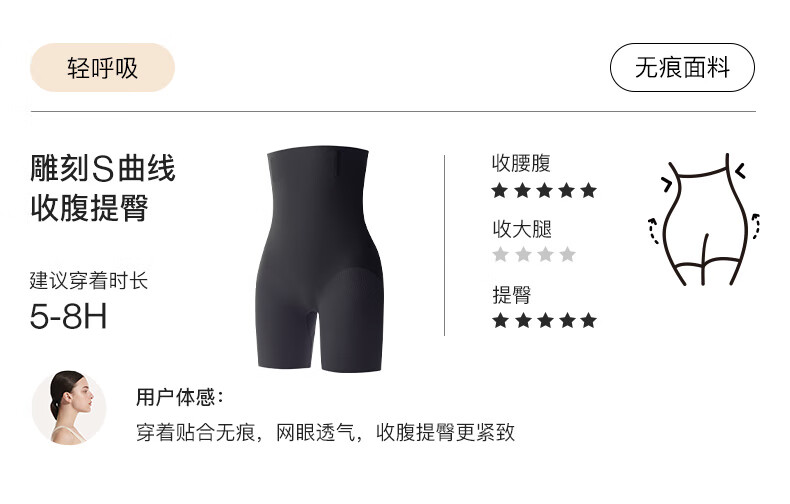Click the body contour line diagram icon
Viewport: 790px width, 504px height.
click(x=704, y=220)
